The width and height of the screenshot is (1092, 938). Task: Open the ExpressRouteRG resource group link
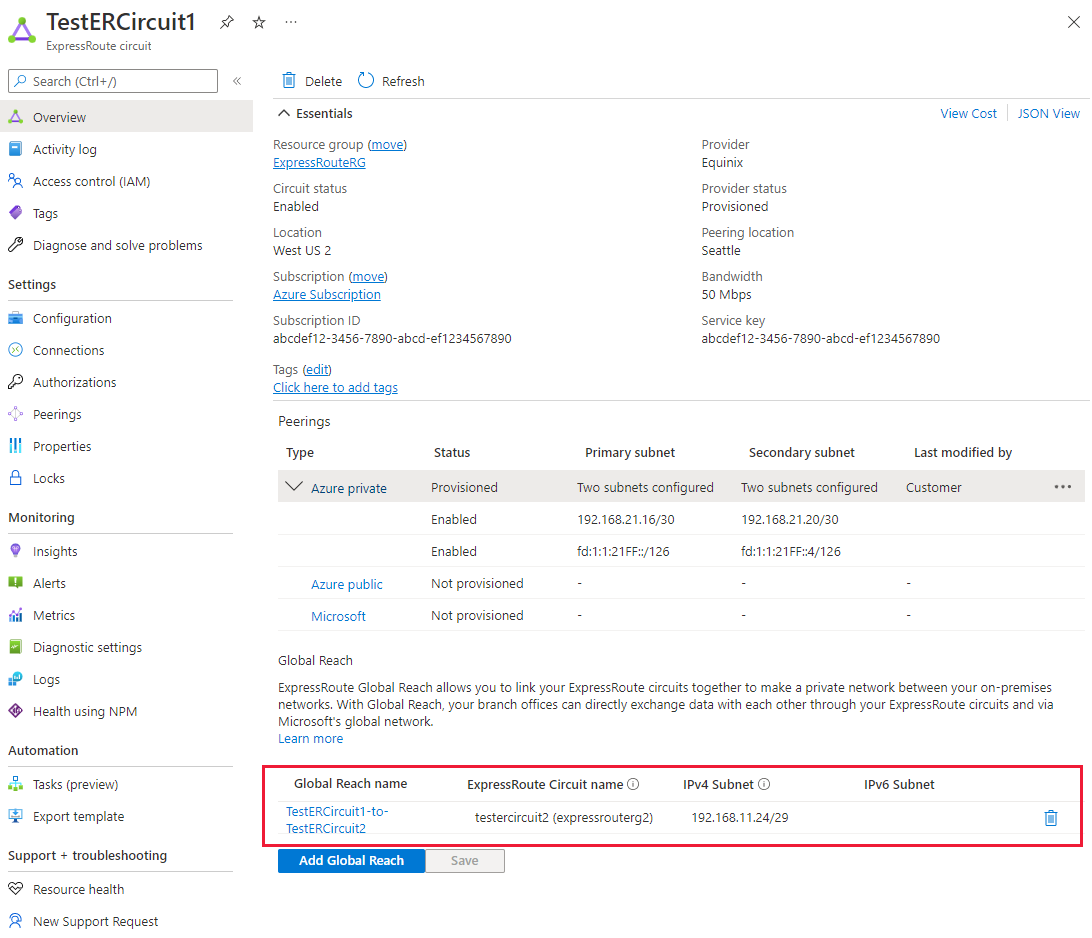pyautogui.click(x=318, y=162)
